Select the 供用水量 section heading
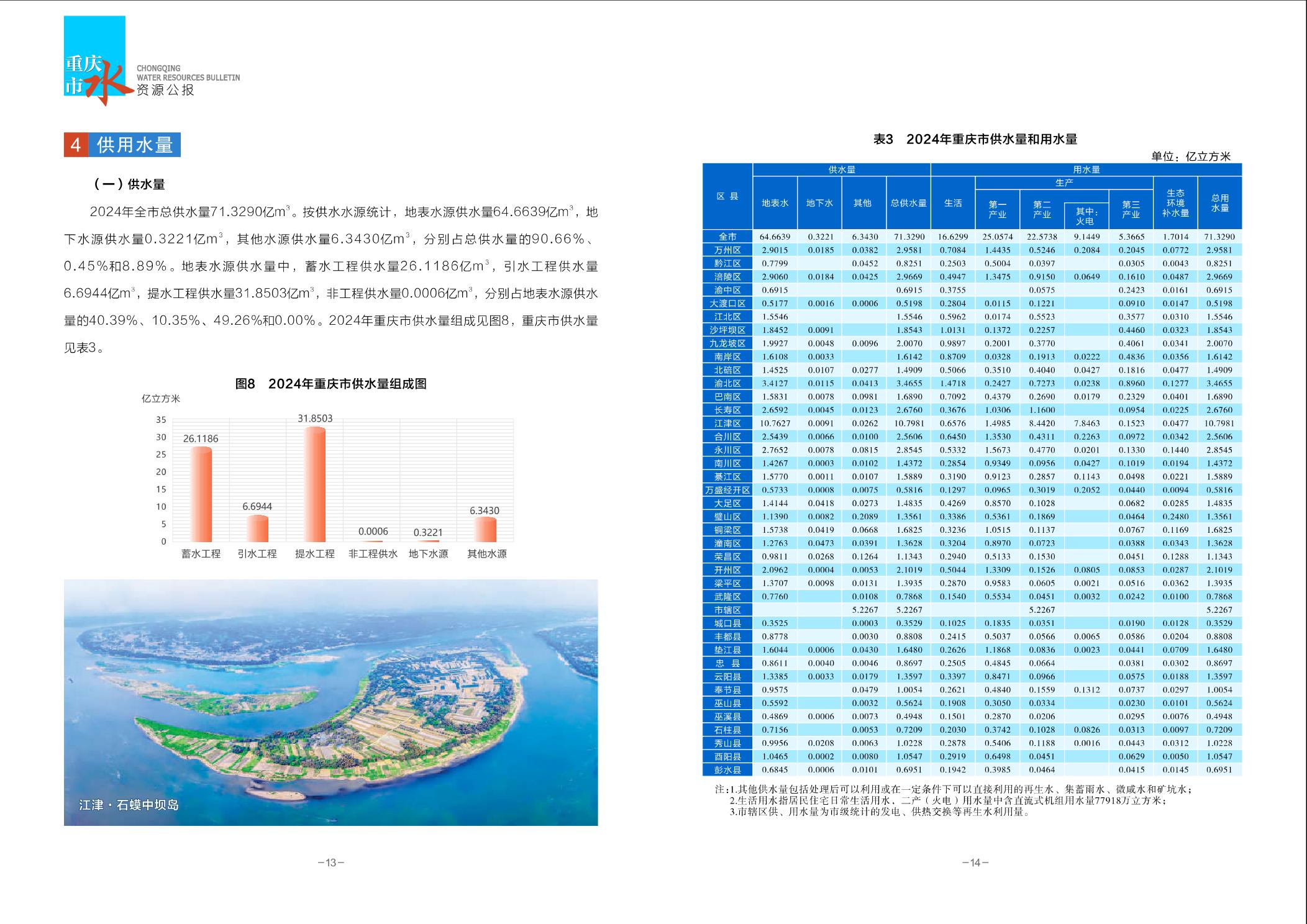Screen dimensions: 1307x924 pos(135,145)
